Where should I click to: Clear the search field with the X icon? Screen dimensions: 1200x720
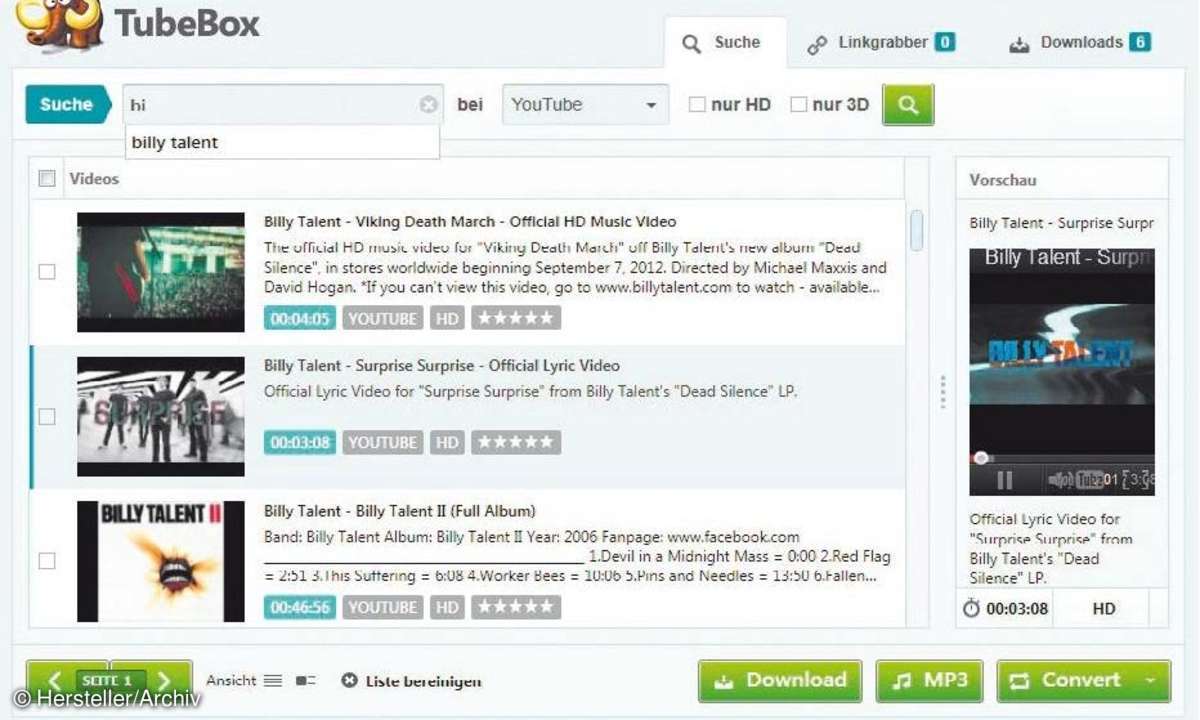(x=428, y=104)
